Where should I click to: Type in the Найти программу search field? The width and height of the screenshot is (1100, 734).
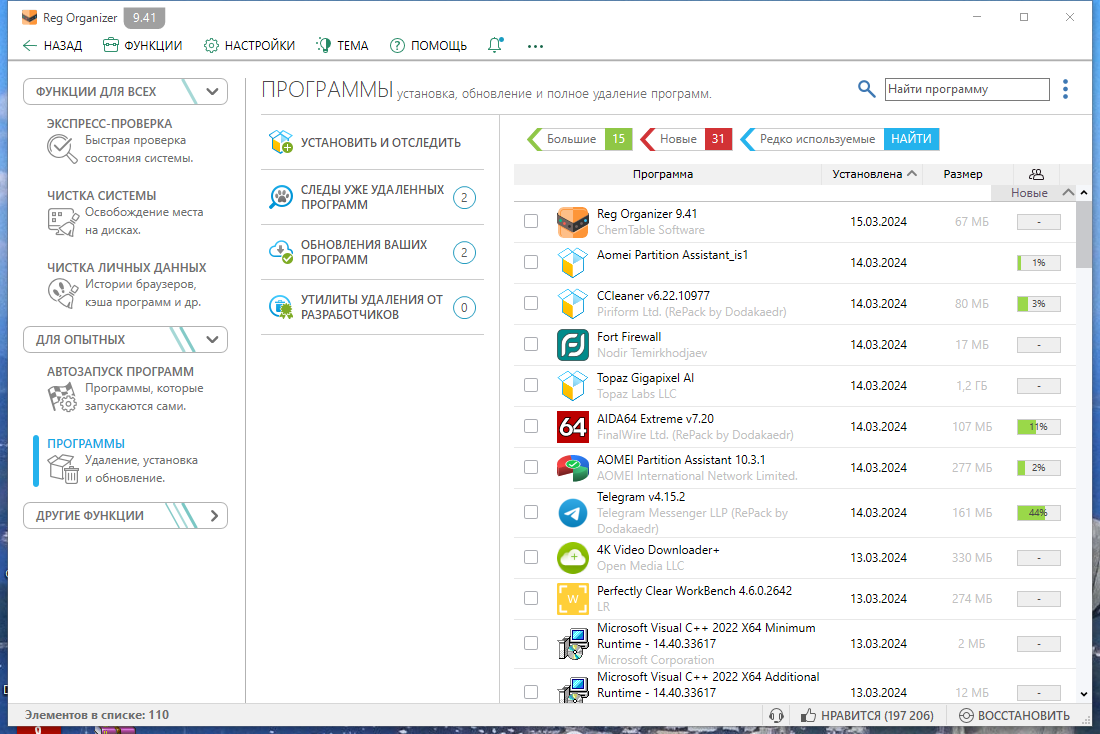966,89
